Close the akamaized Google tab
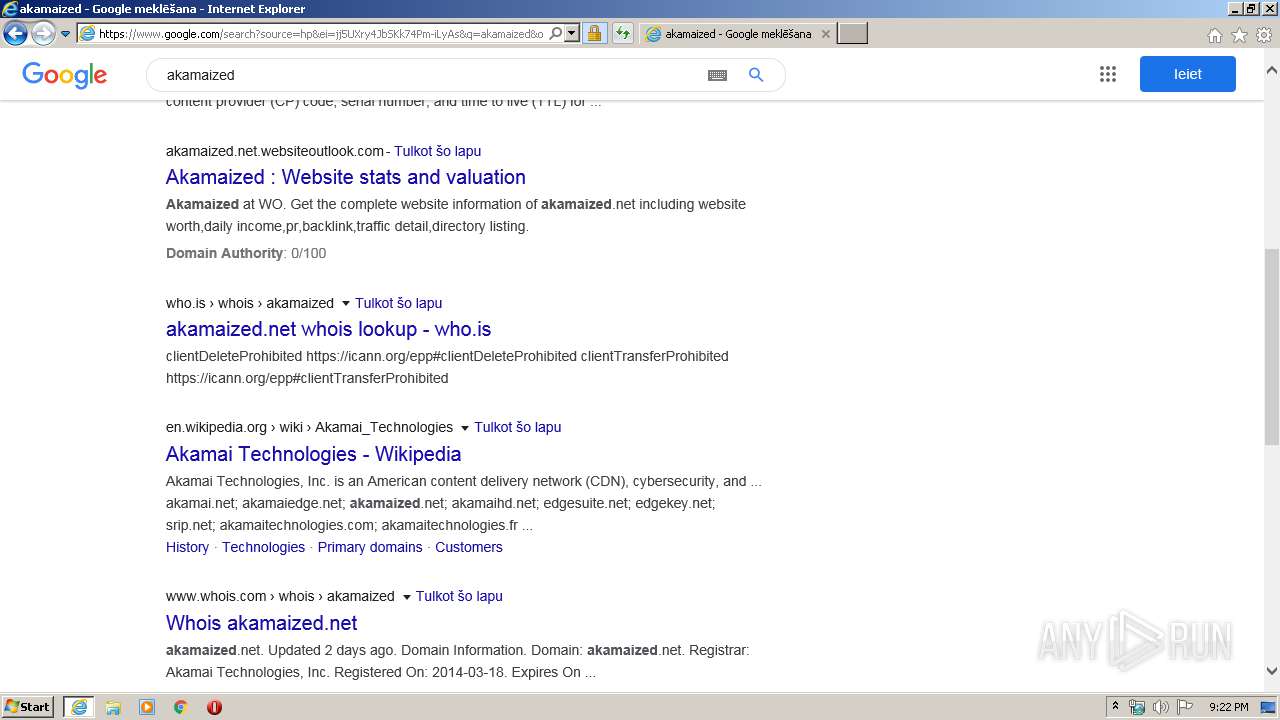This screenshot has width=1280, height=720. point(825,34)
